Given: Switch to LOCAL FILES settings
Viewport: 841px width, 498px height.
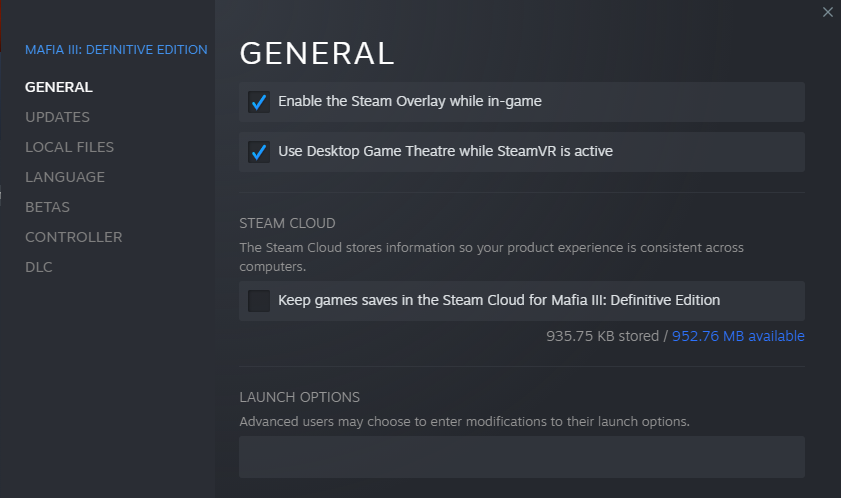Looking at the screenshot, I should [x=69, y=147].
